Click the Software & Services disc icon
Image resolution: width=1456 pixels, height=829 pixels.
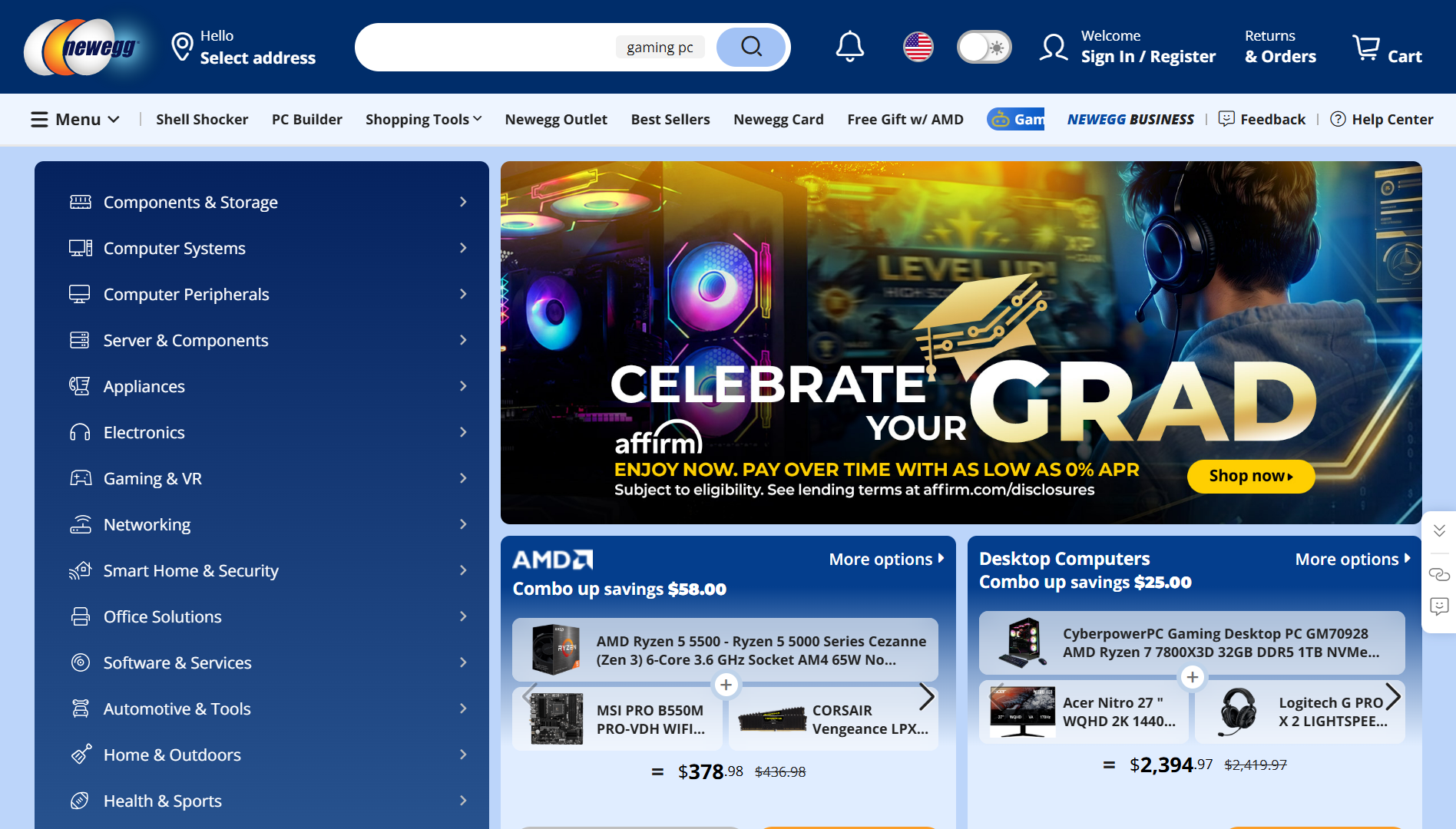(x=80, y=662)
